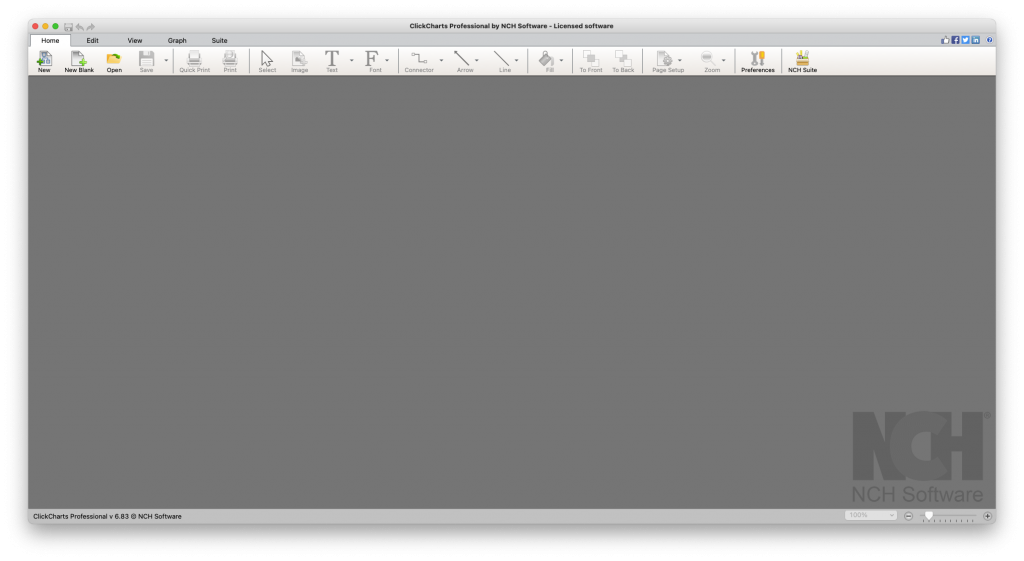This screenshot has height=561, width=1024.
Task: Click the title bar save icon
Action: click(x=68, y=27)
